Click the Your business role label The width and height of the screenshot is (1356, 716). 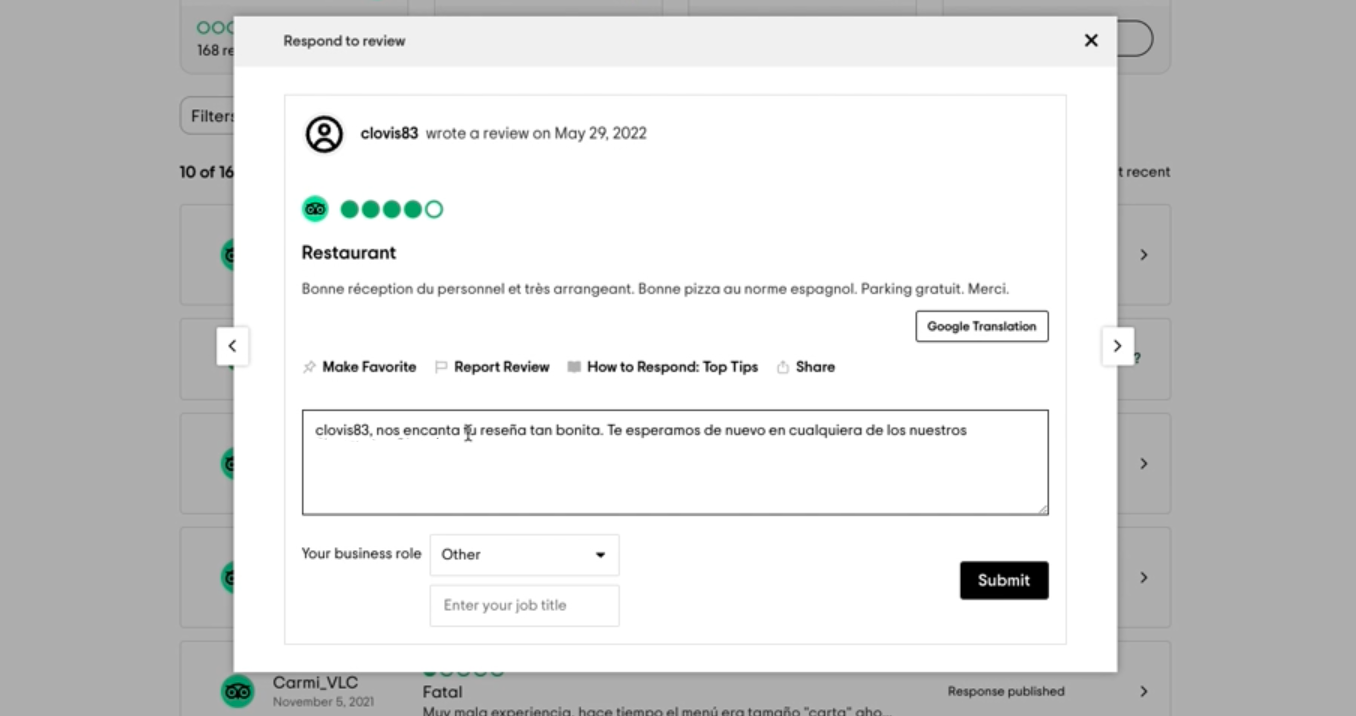click(361, 554)
